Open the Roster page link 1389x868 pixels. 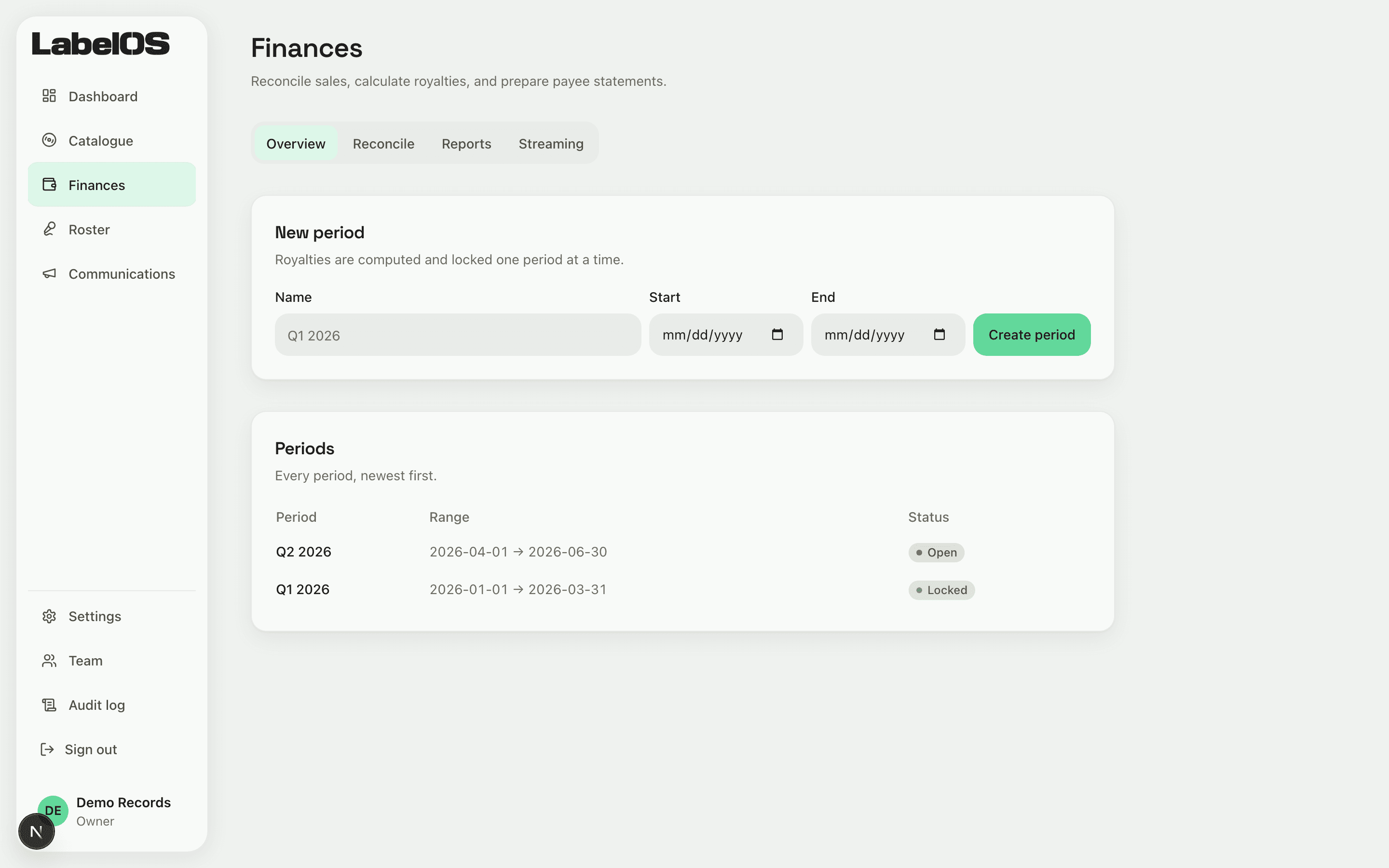tap(111, 229)
